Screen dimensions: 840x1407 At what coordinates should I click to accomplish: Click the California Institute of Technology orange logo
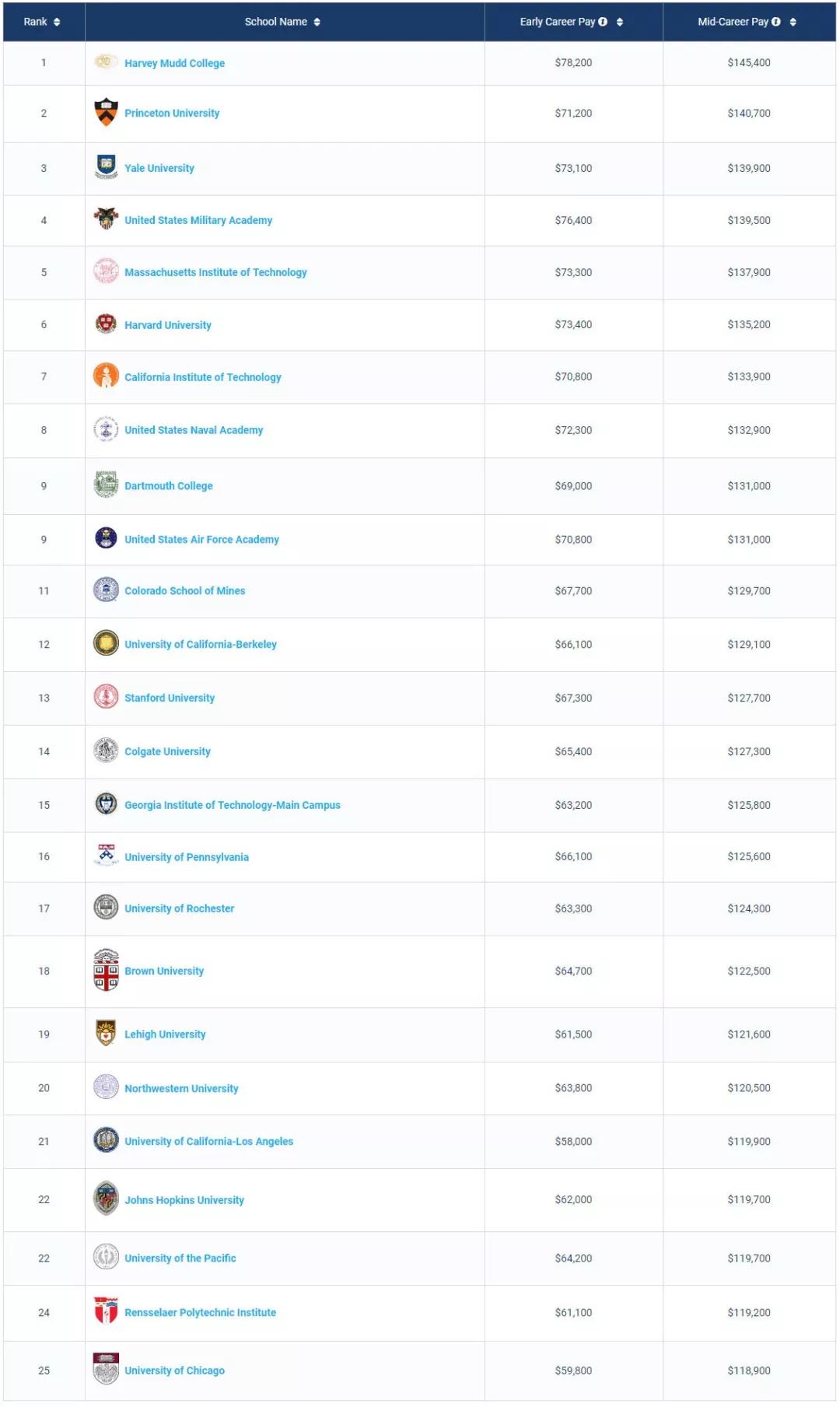click(106, 376)
